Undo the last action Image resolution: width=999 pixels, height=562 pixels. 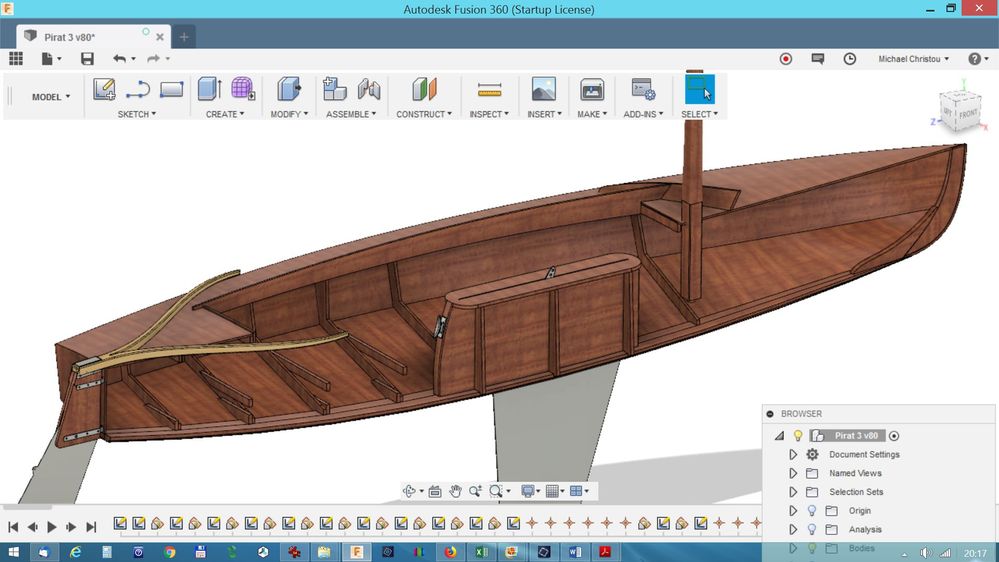[119, 59]
